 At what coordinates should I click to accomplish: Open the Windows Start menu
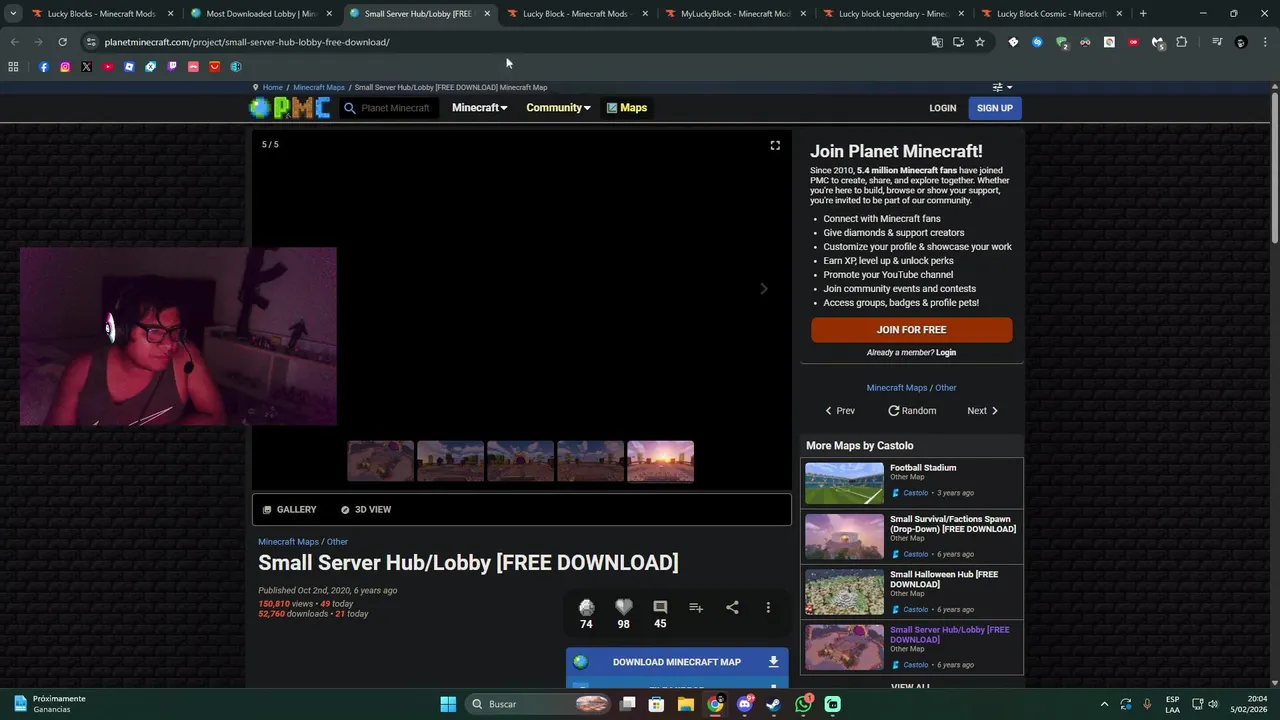tap(448, 704)
